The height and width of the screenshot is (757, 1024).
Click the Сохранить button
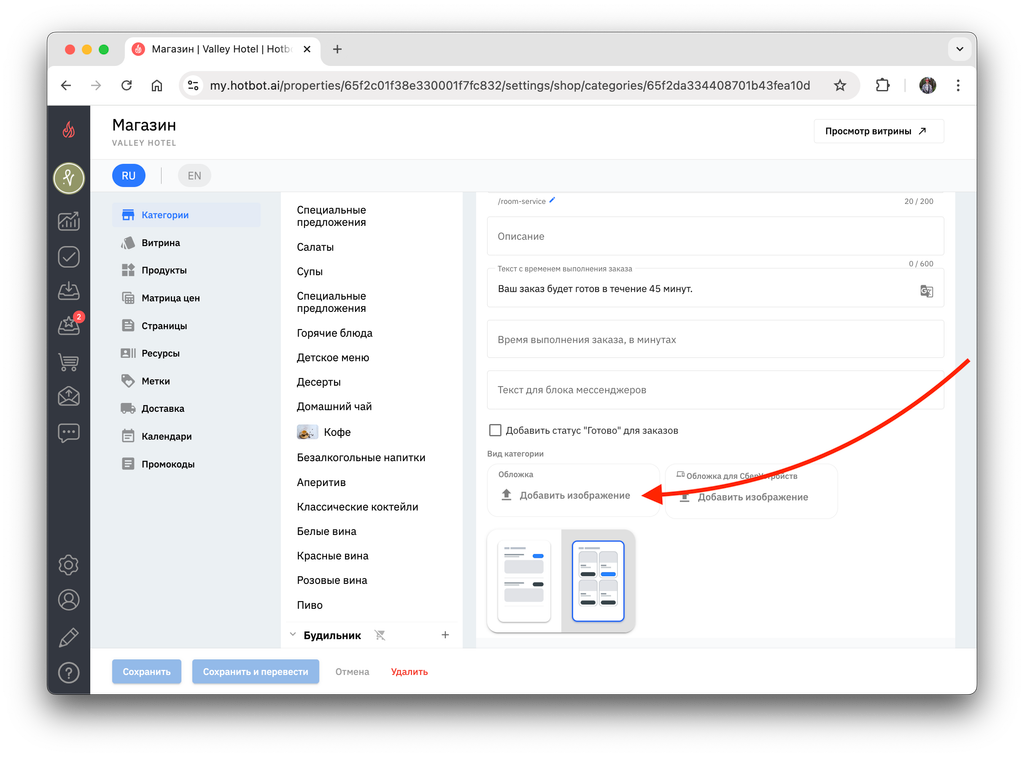tap(146, 671)
